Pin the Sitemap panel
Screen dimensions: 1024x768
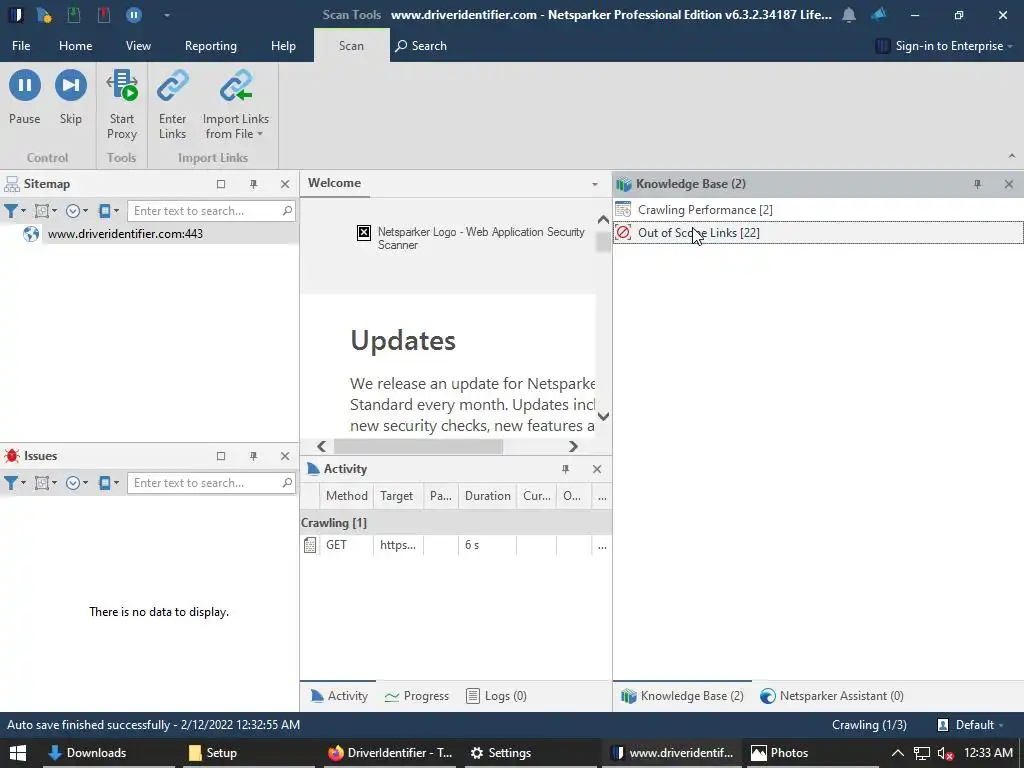(253, 184)
